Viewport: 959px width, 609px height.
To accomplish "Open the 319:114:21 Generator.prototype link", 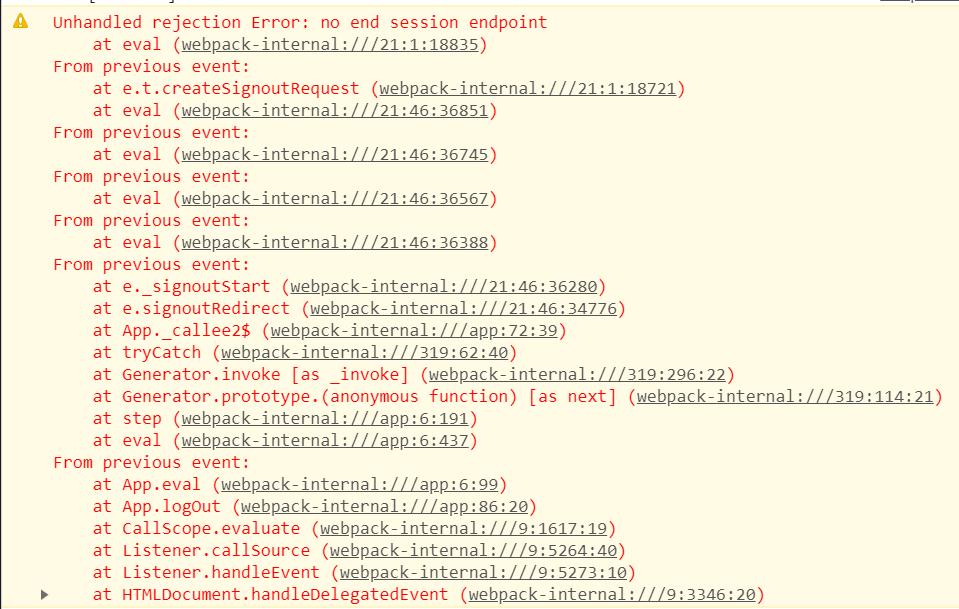I will [785, 397].
